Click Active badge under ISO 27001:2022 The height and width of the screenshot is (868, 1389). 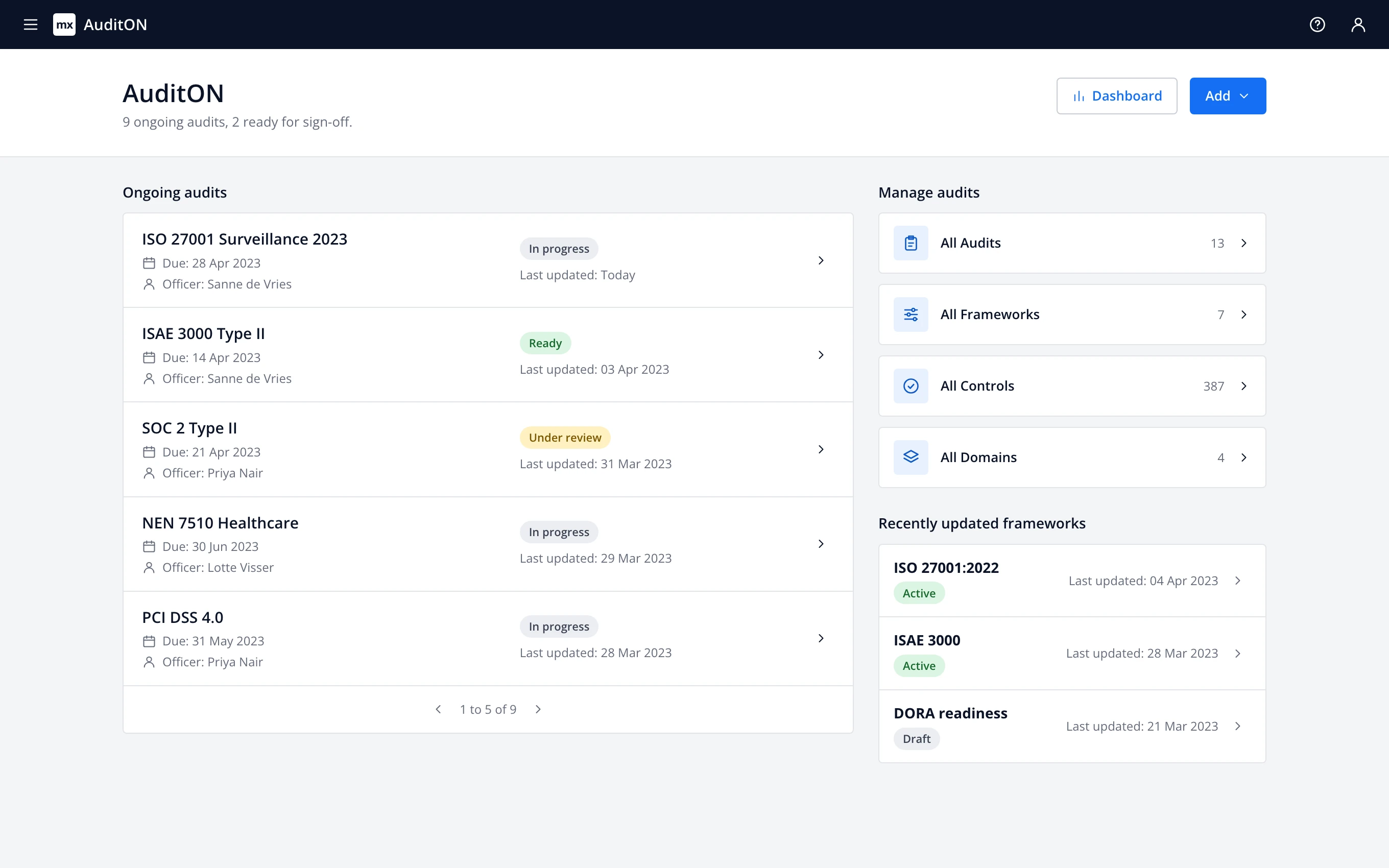click(x=919, y=593)
